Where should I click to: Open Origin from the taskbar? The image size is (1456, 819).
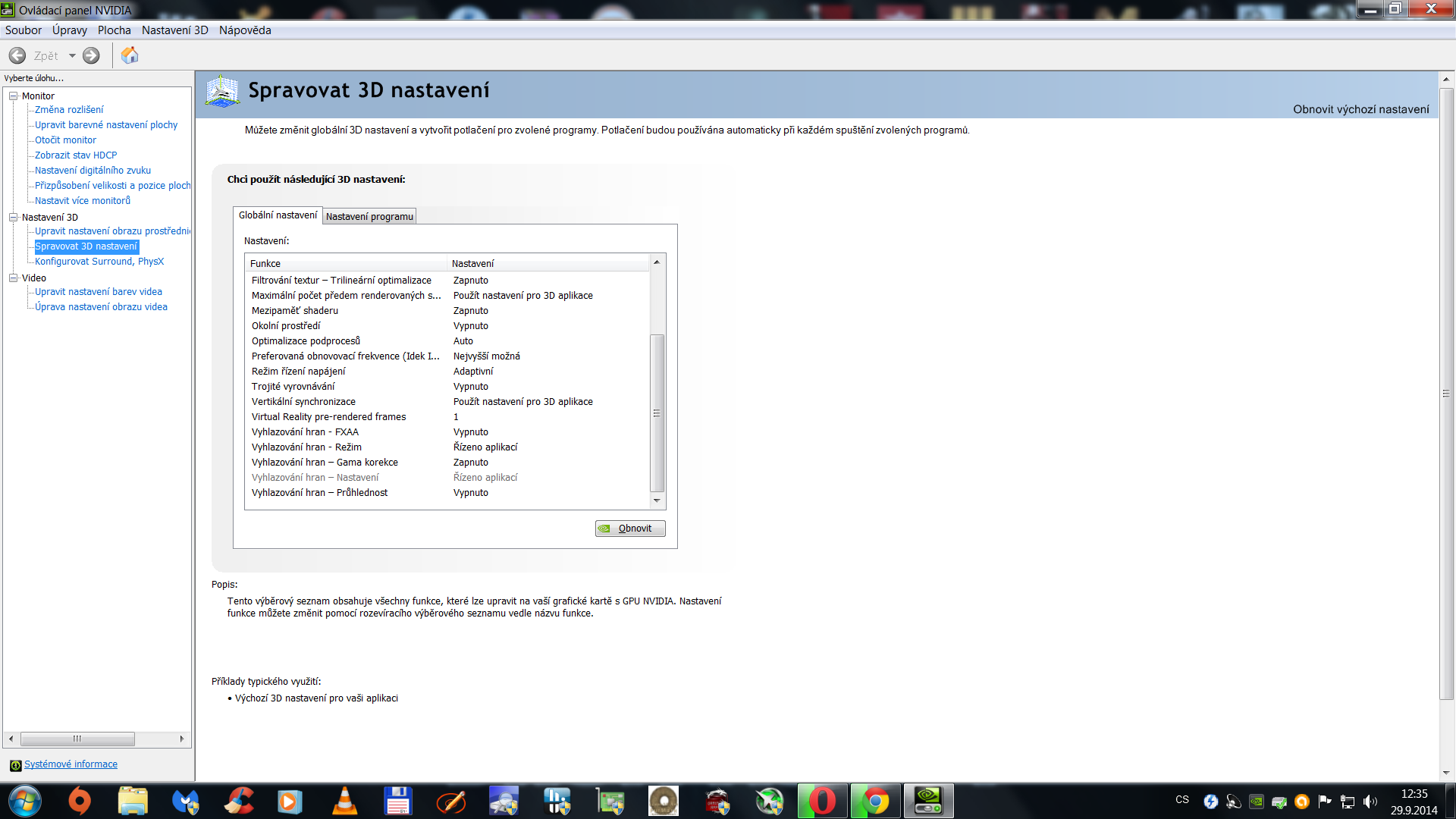(79, 801)
